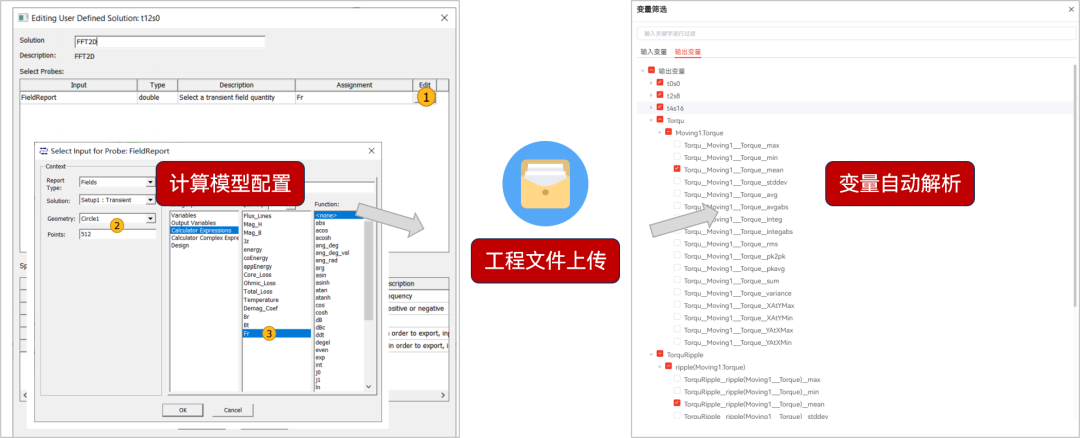The width and height of the screenshot is (1080, 438).
Task: Click the Function list down arrow
Action: tap(368, 386)
